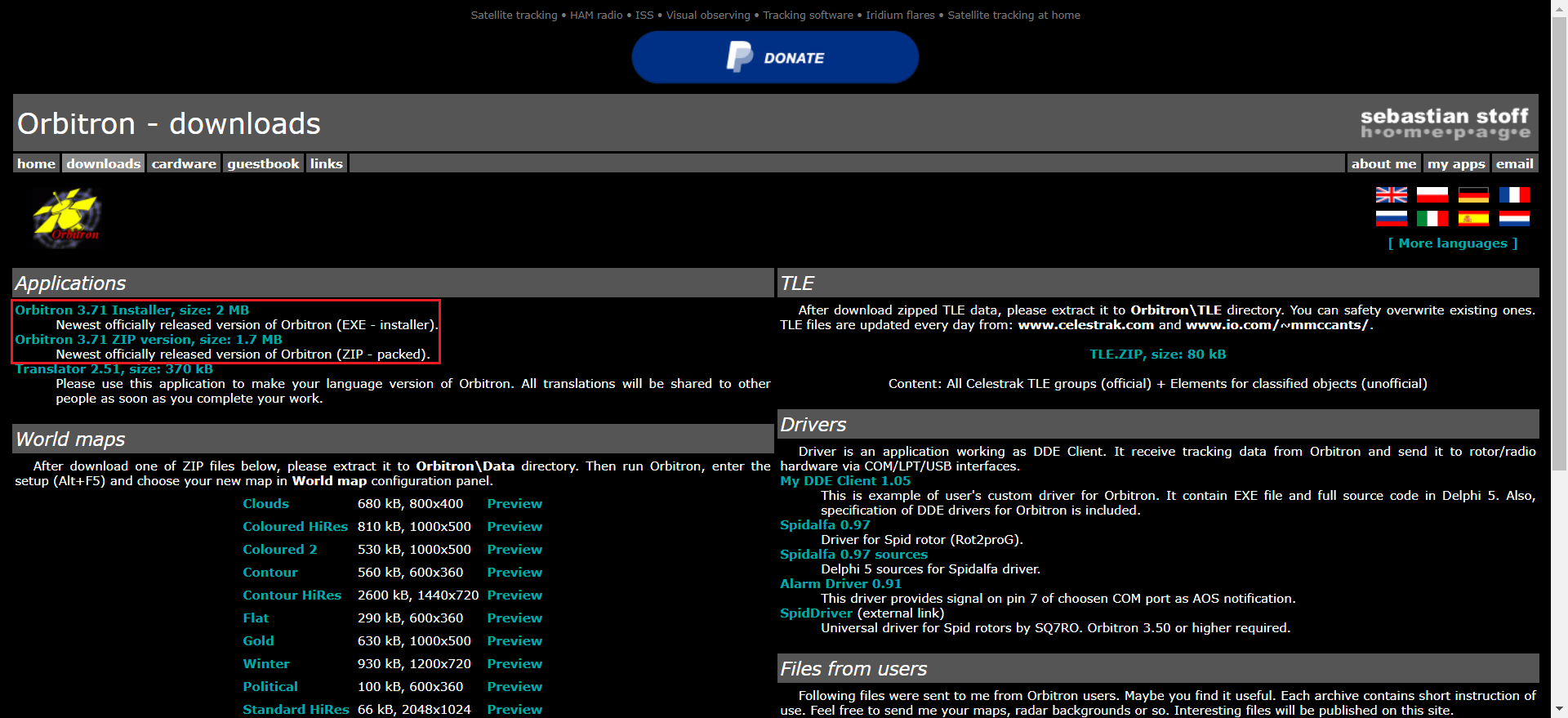Viewport: 1568px width, 718px height.
Task: Go to the guestbook page
Action: (x=263, y=163)
